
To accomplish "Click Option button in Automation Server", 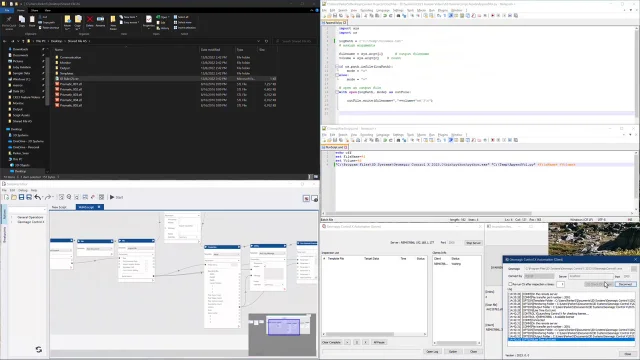I will [x=453, y=351].
